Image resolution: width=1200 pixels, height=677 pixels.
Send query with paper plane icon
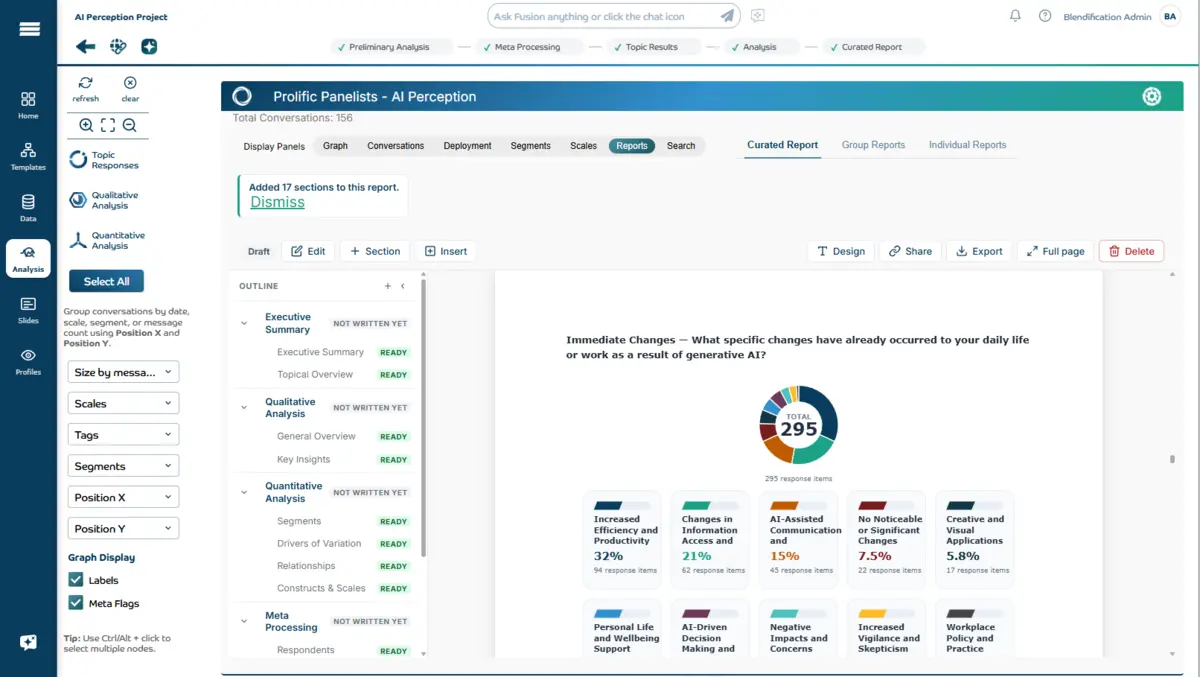click(728, 16)
